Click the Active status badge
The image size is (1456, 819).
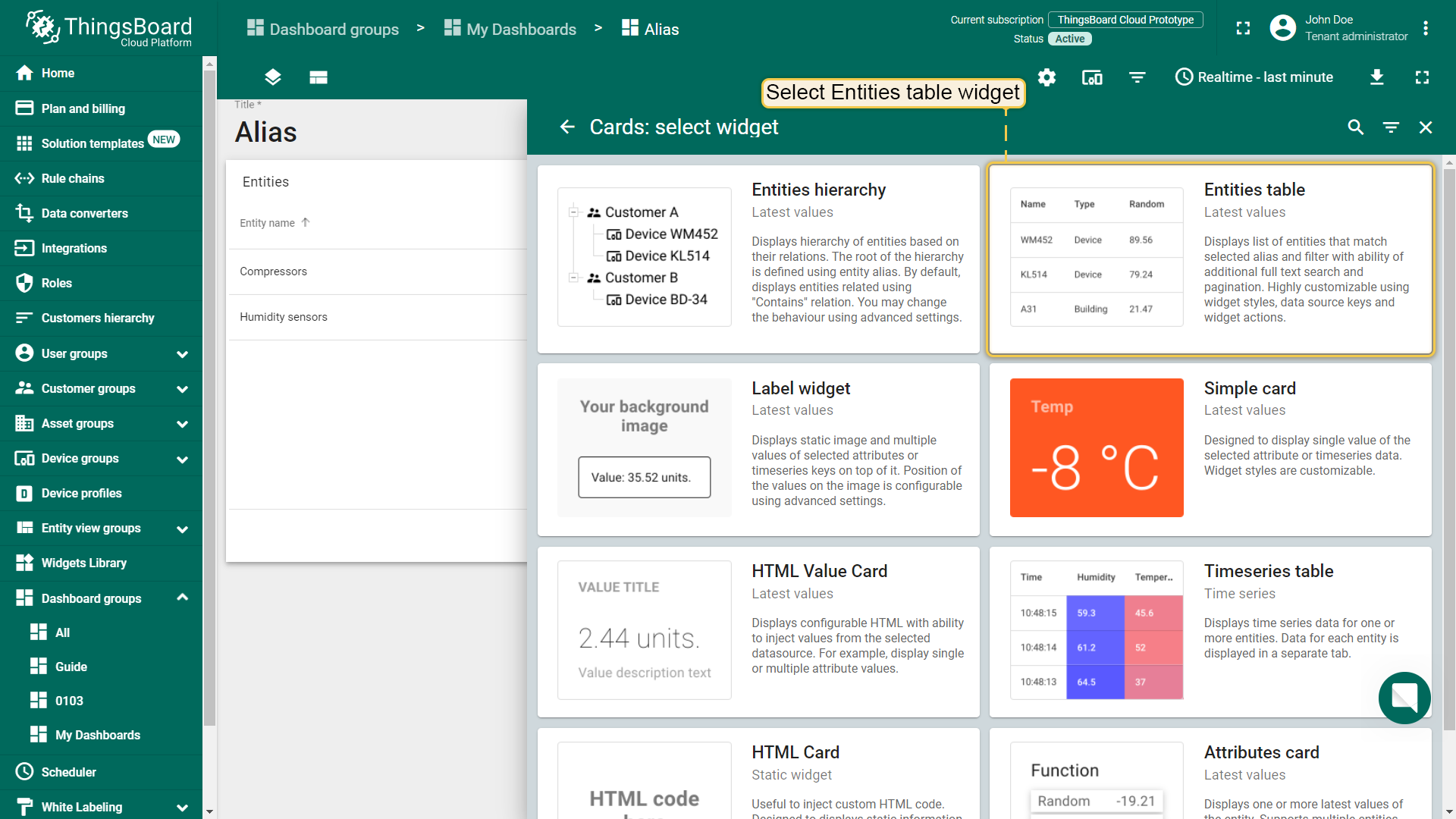coord(1070,39)
